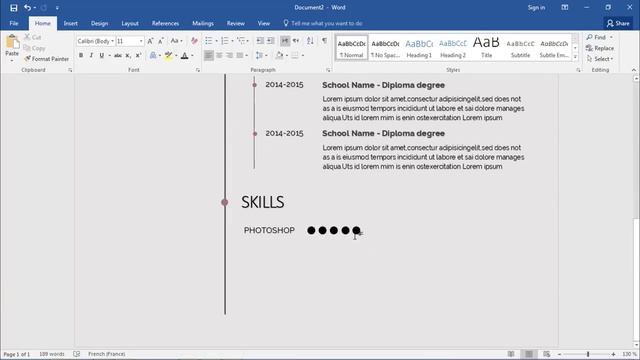This screenshot has width=640, height=360.
Task: Click the text highlight color button
Action: click(168, 56)
